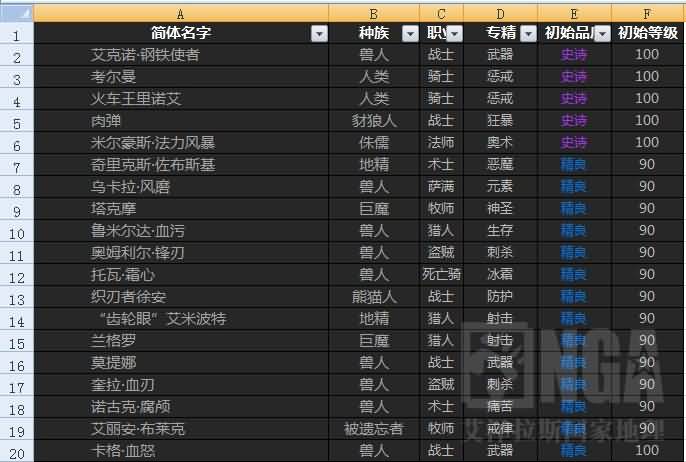Select row 20 header

pyautogui.click(x=17, y=451)
